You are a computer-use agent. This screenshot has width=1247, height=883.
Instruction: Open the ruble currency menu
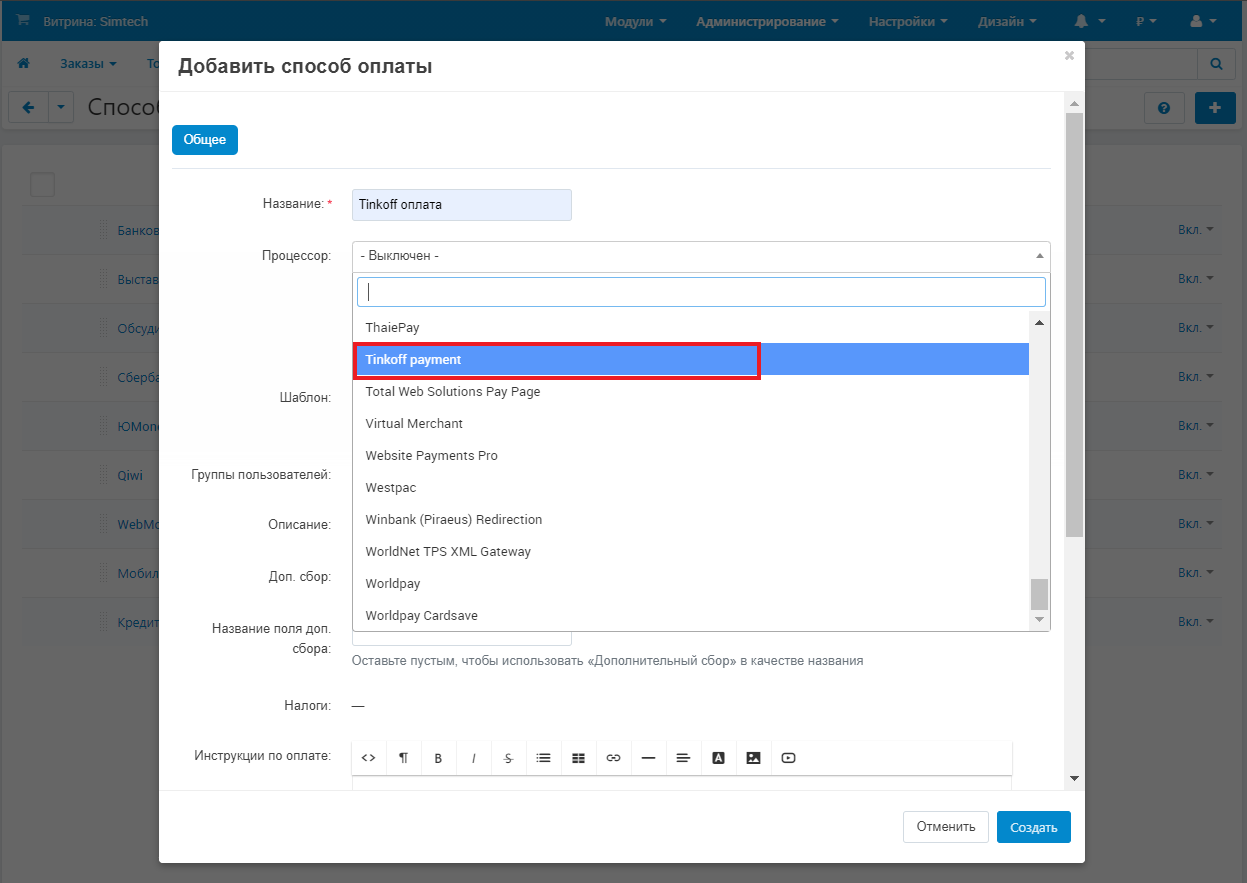[x=1146, y=21]
